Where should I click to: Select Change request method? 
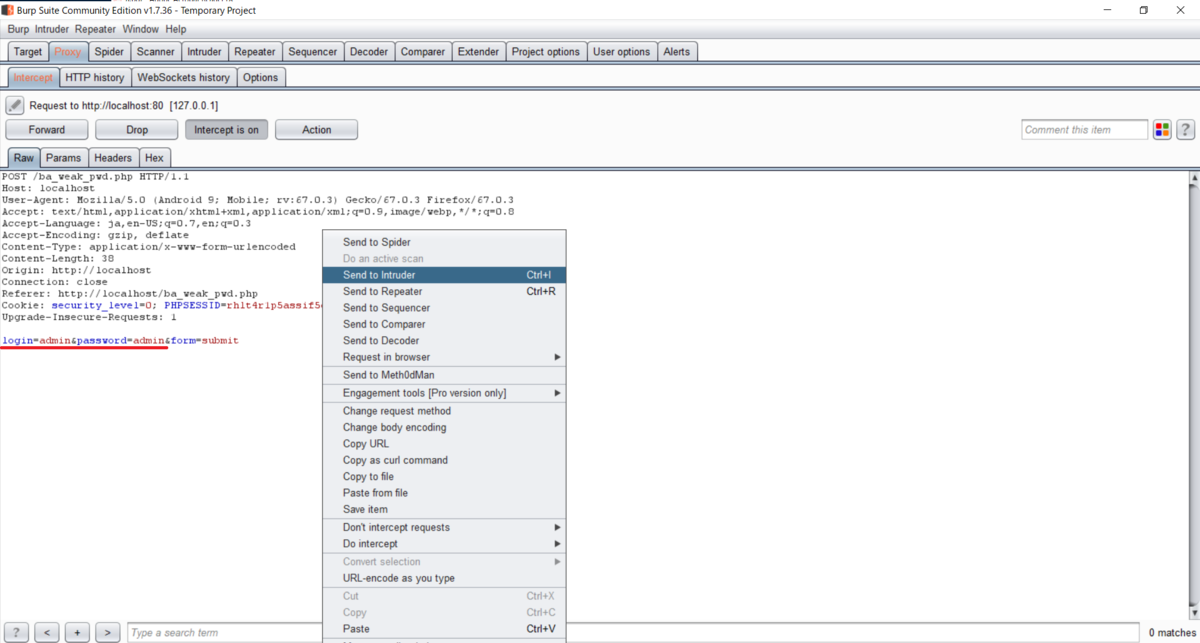click(x=444, y=411)
